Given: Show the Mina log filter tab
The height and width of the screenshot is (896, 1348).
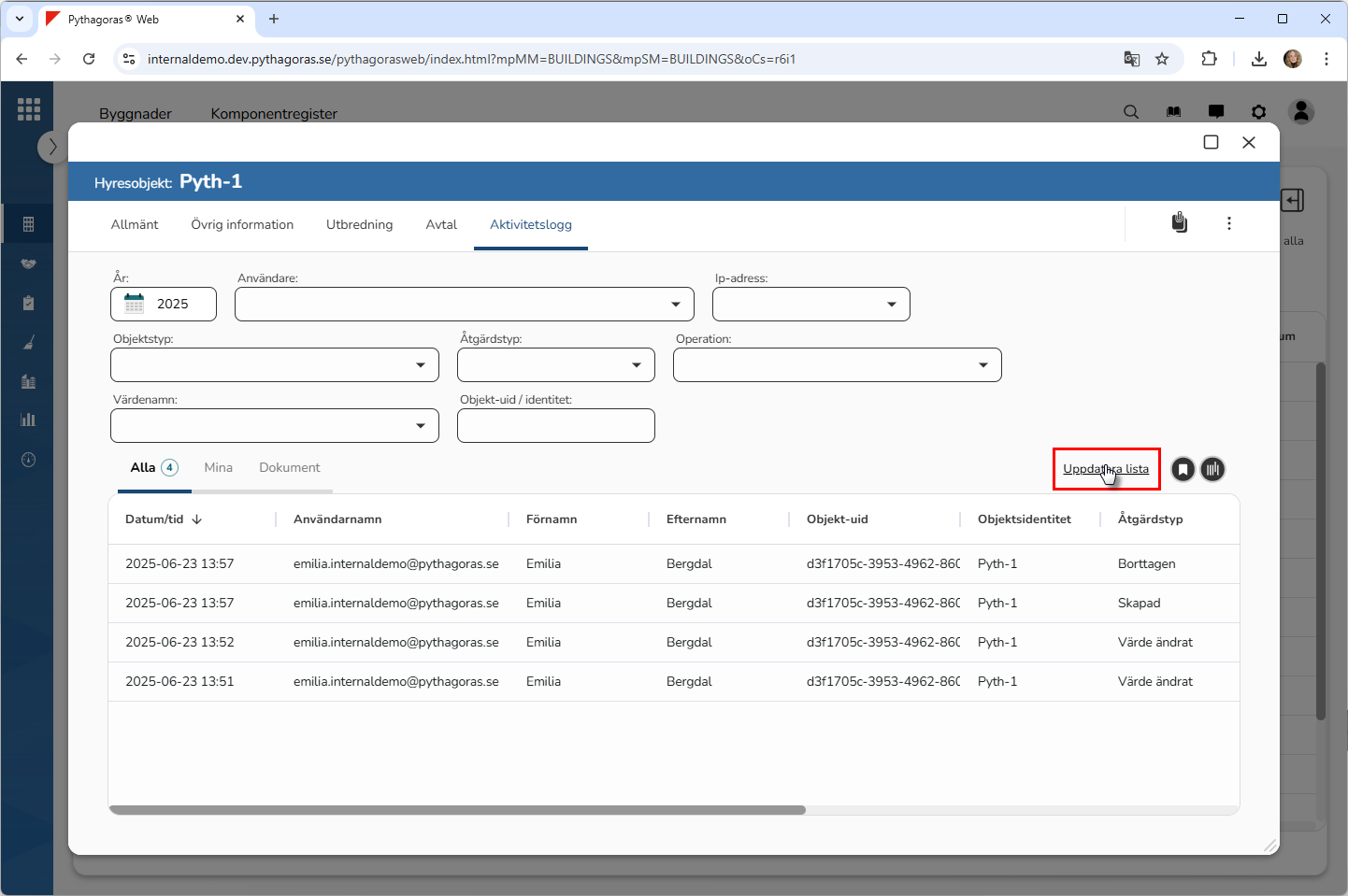Looking at the screenshot, I should [218, 467].
